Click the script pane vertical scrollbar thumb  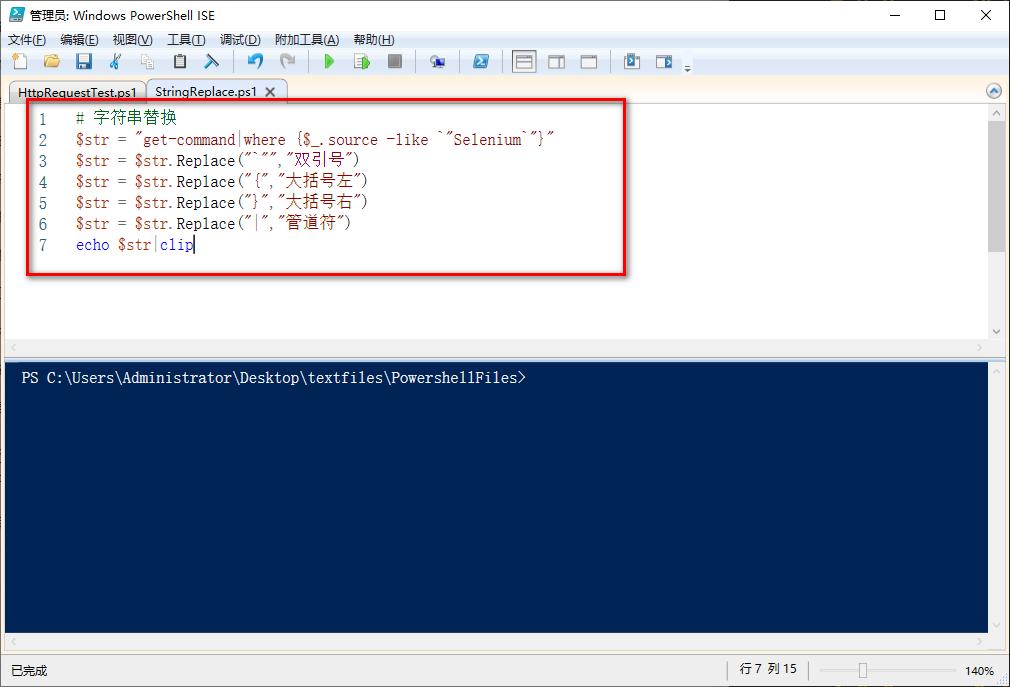tap(996, 187)
